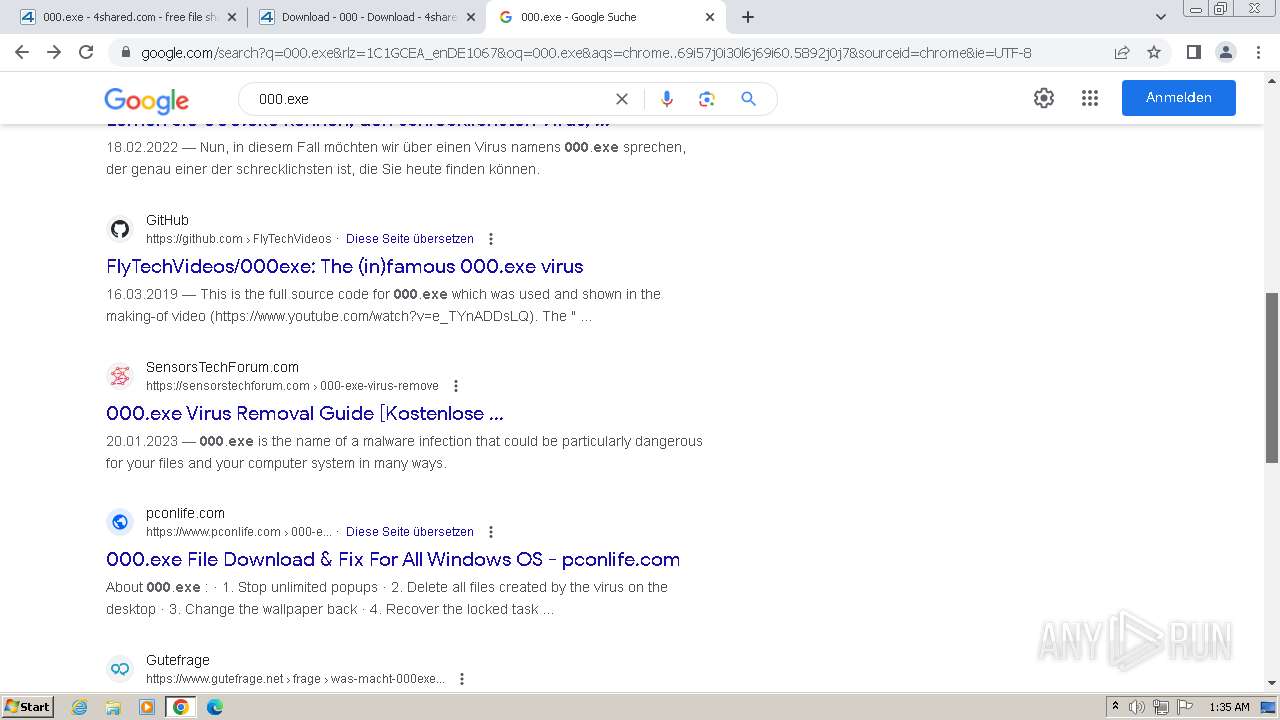
Task: Select the 000.exe Google Suche tab
Action: 605,17
